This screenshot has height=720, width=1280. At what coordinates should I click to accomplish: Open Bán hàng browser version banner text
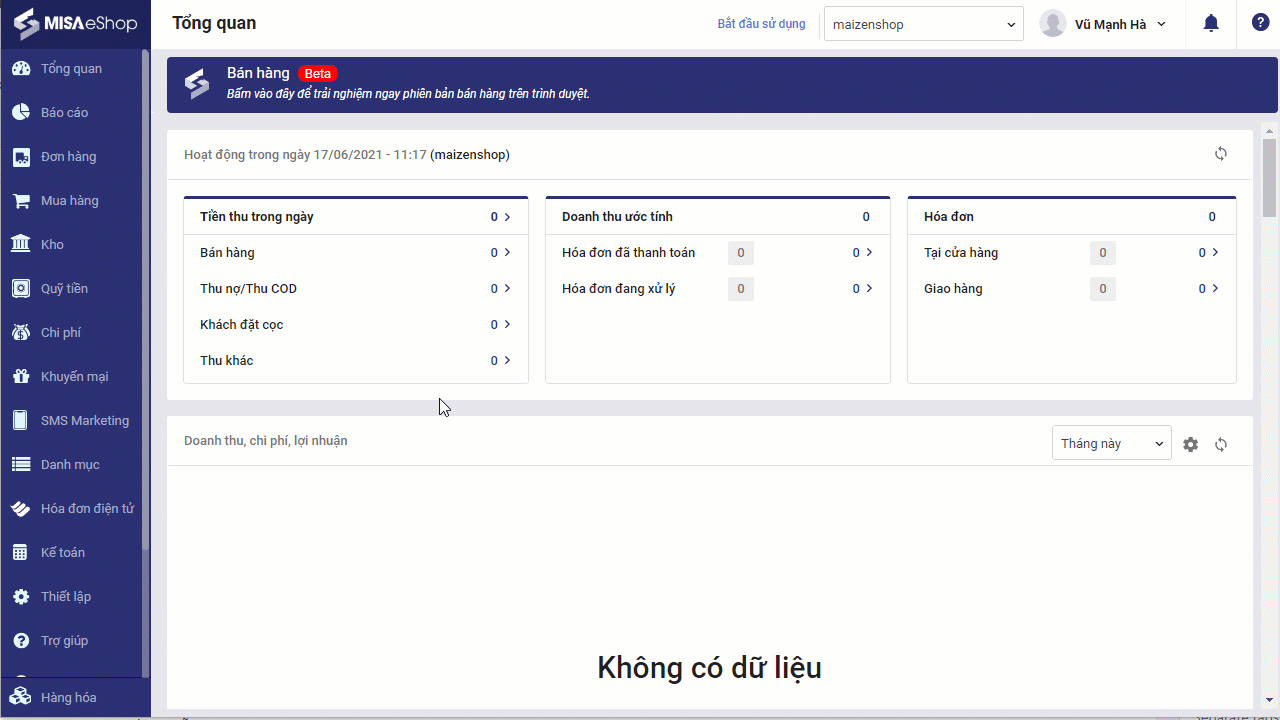point(408,94)
